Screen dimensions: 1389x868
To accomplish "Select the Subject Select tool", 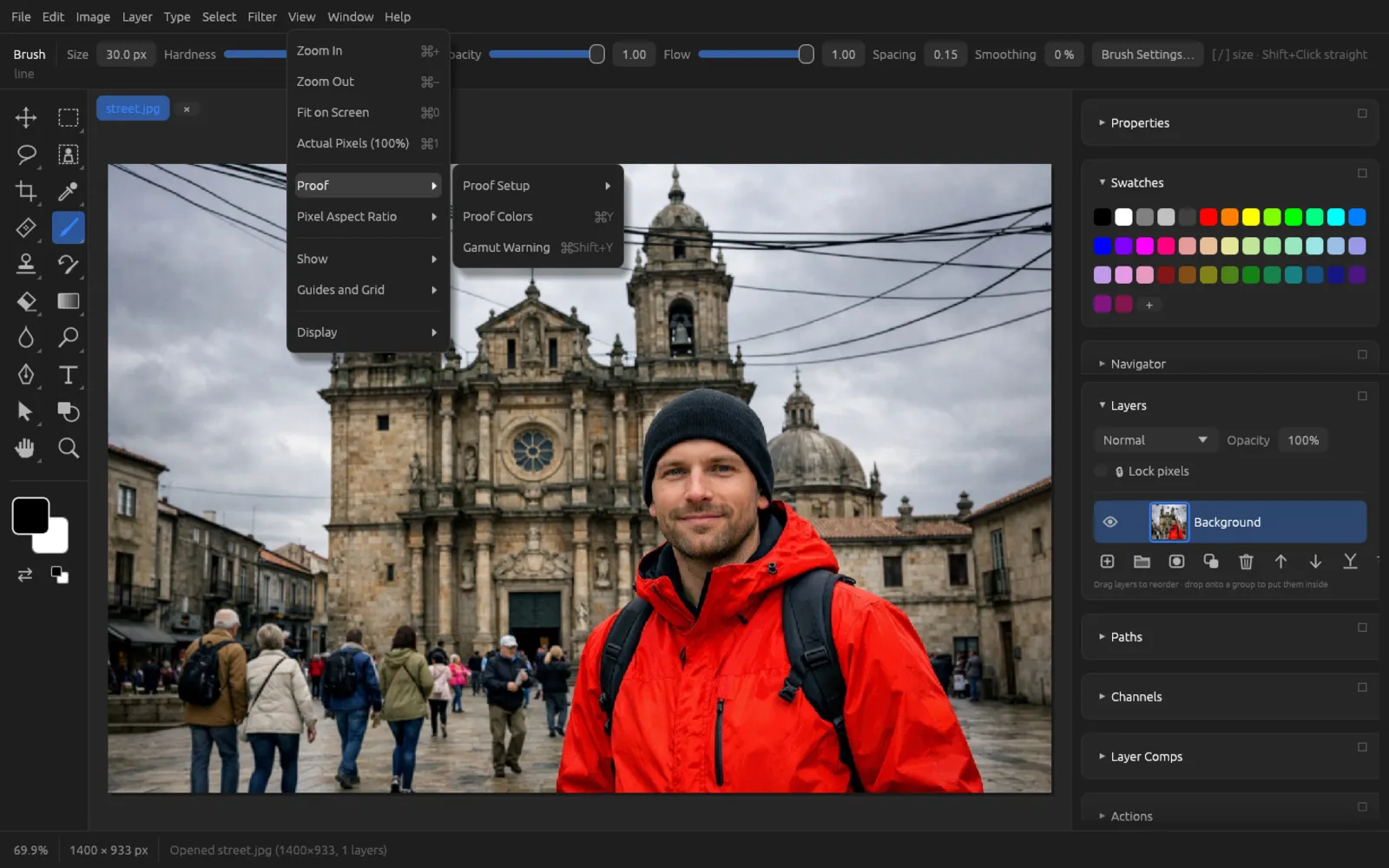I will [69, 155].
